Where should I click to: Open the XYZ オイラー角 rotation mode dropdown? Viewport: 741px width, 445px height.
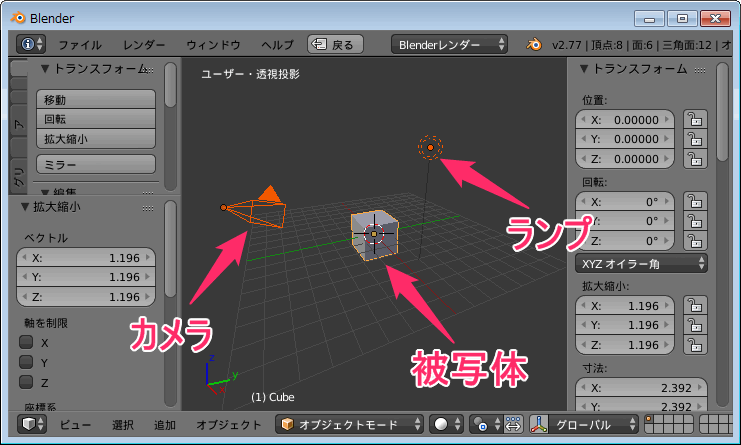(x=641, y=264)
